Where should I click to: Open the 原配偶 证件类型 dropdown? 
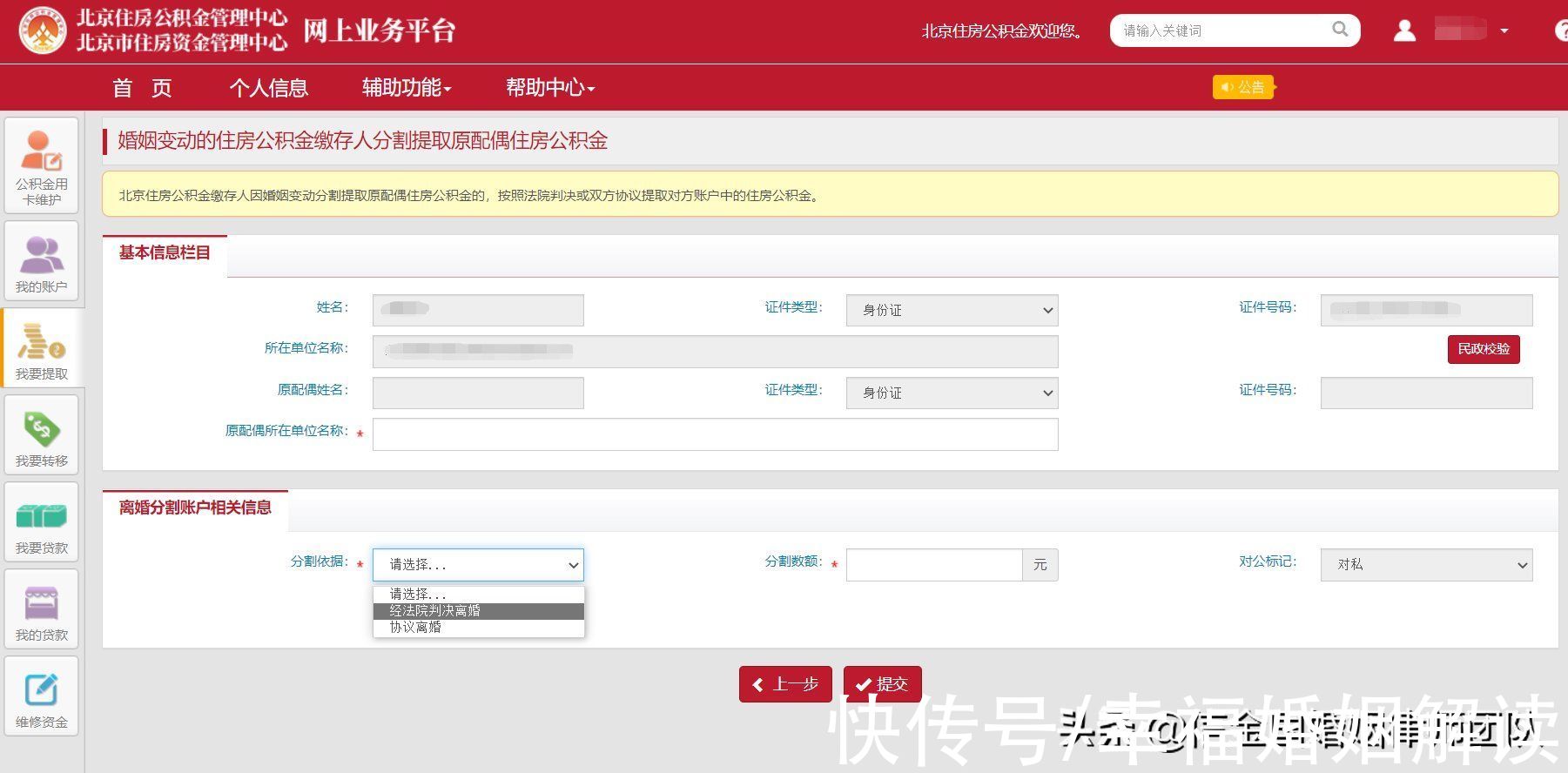[952, 393]
